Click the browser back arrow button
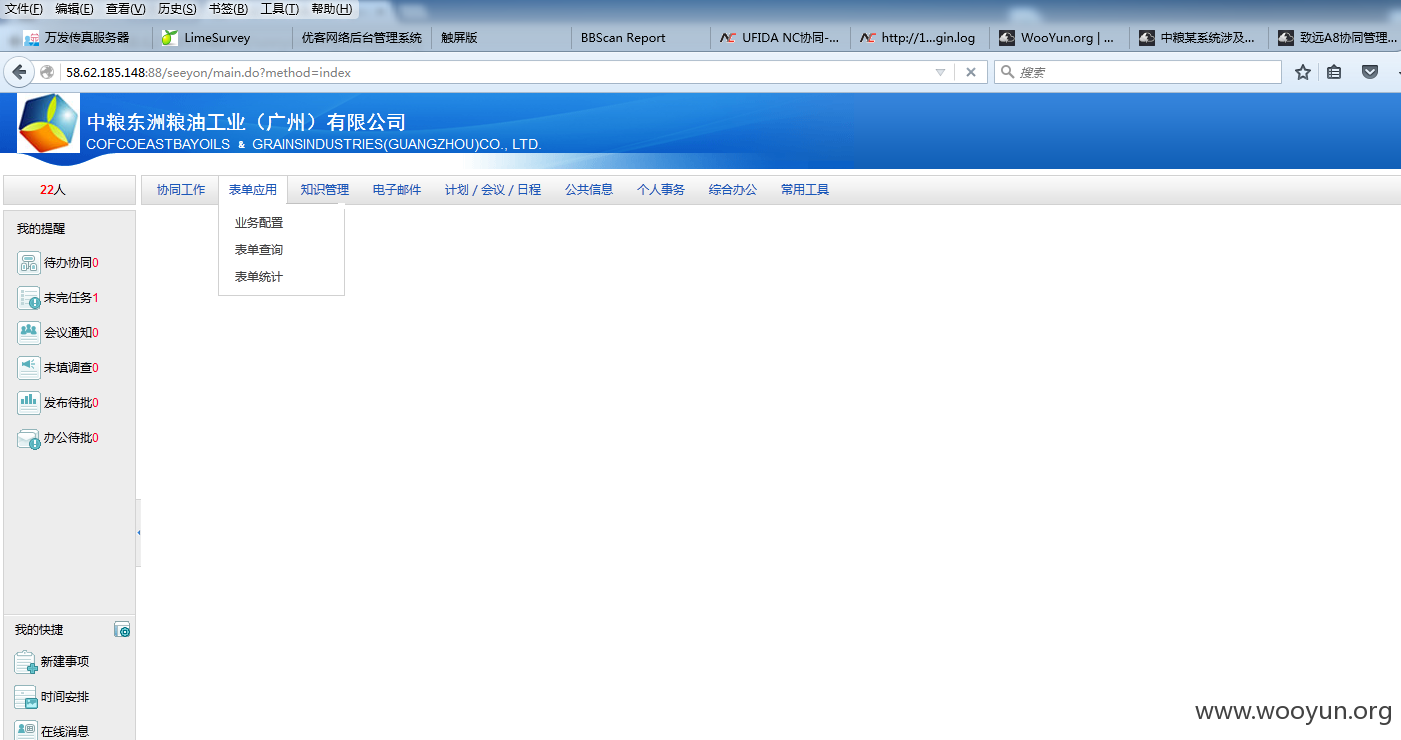 19,72
